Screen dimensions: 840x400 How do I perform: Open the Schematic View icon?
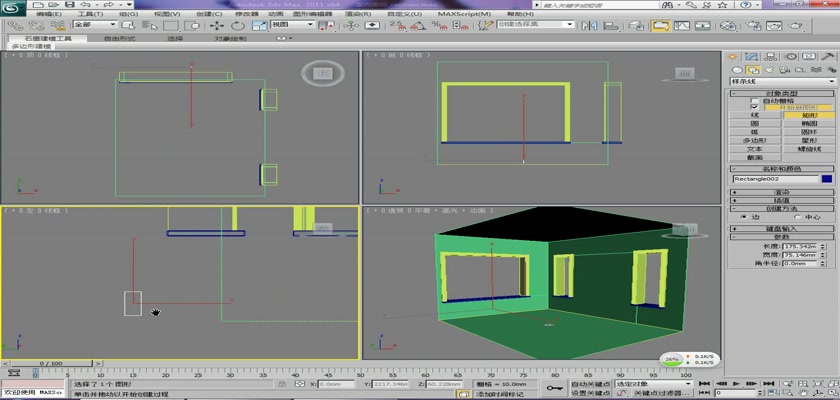pos(702,25)
